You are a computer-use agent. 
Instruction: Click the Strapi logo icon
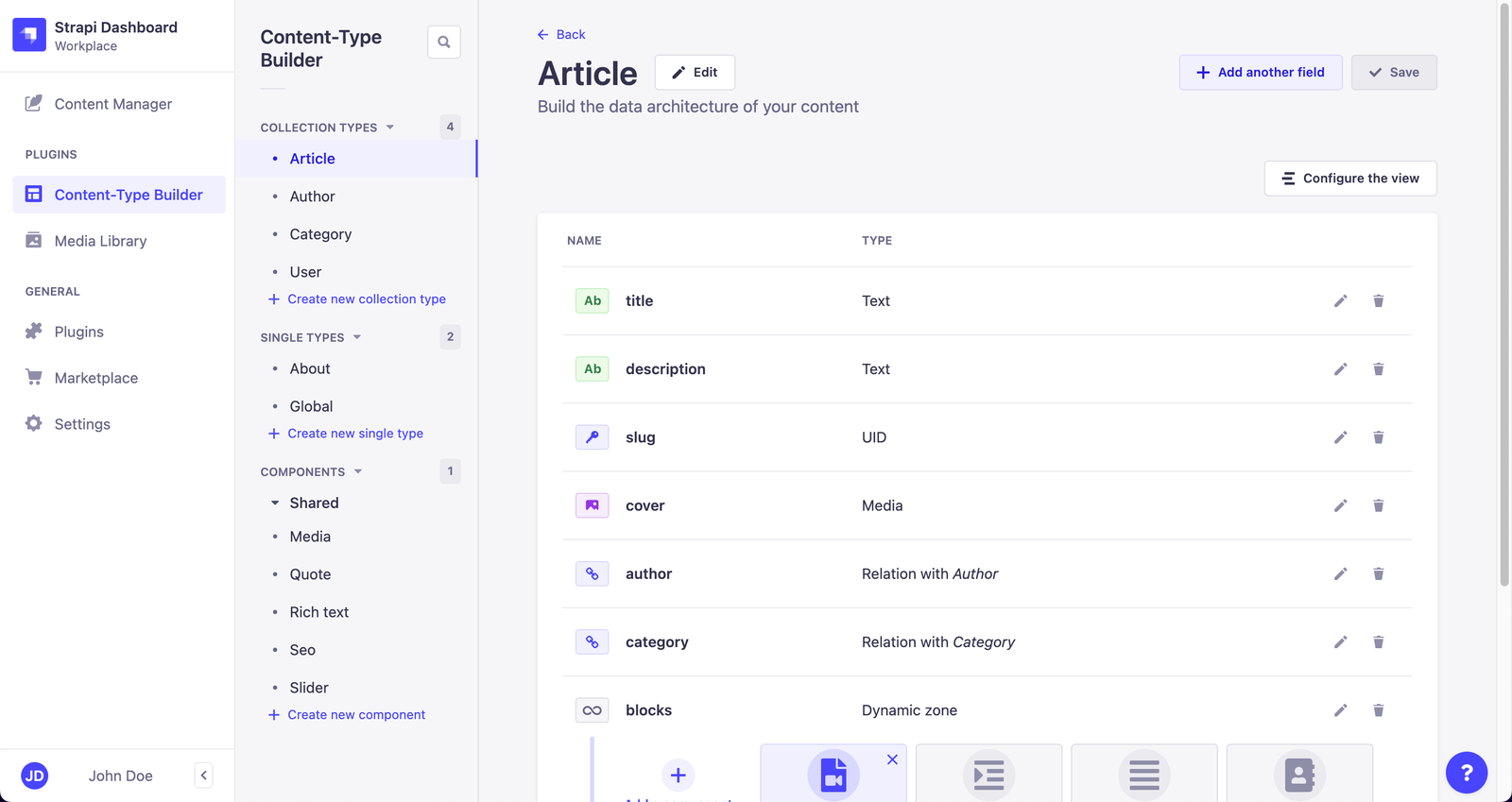pos(29,35)
